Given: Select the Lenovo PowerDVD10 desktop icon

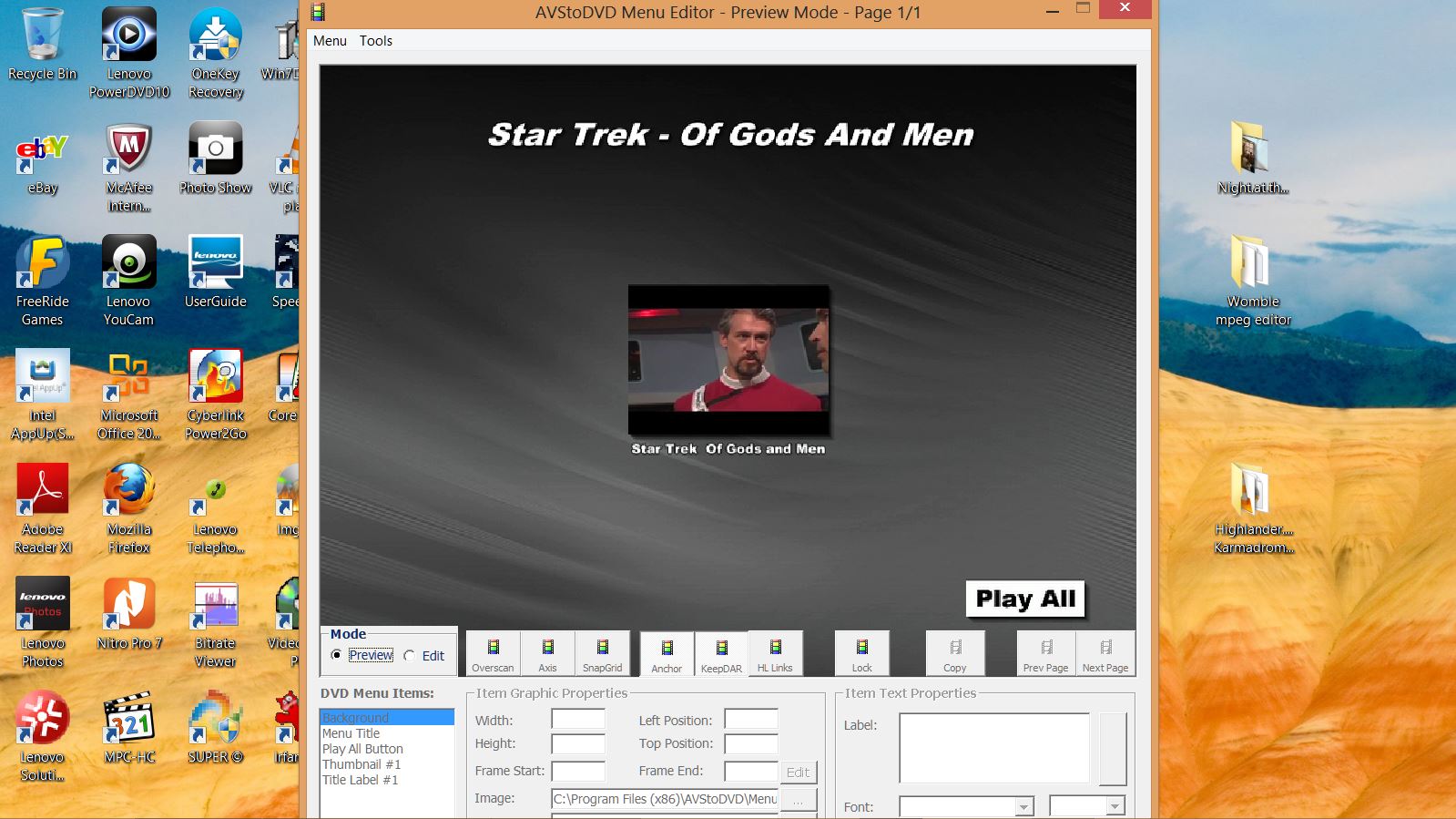Looking at the screenshot, I should pos(129,53).
